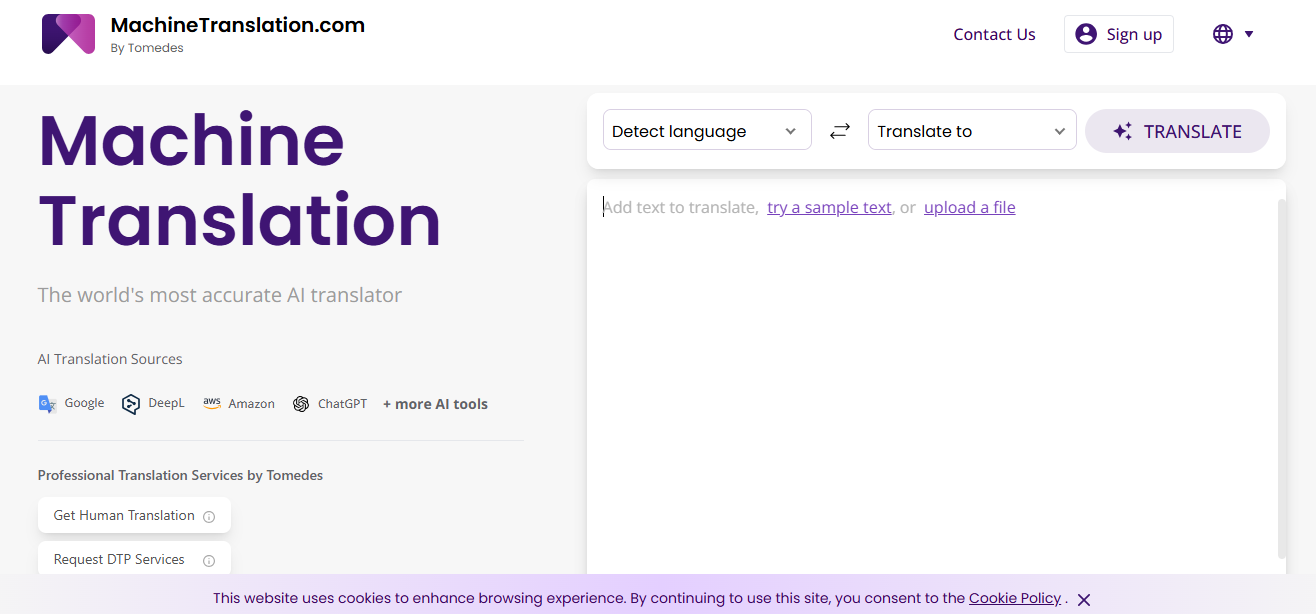
Task: Open the Detect language dropdown
Action: [x=707, y=130]
